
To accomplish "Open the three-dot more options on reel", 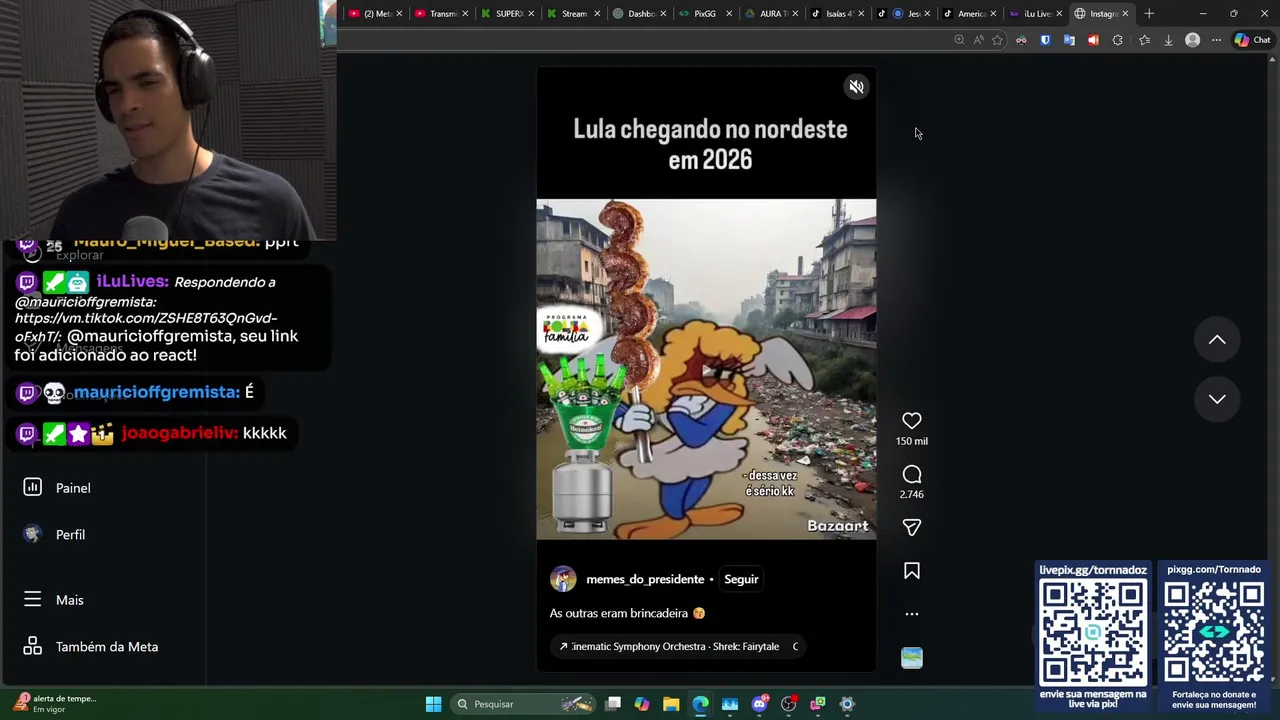I will click(912, 614).
